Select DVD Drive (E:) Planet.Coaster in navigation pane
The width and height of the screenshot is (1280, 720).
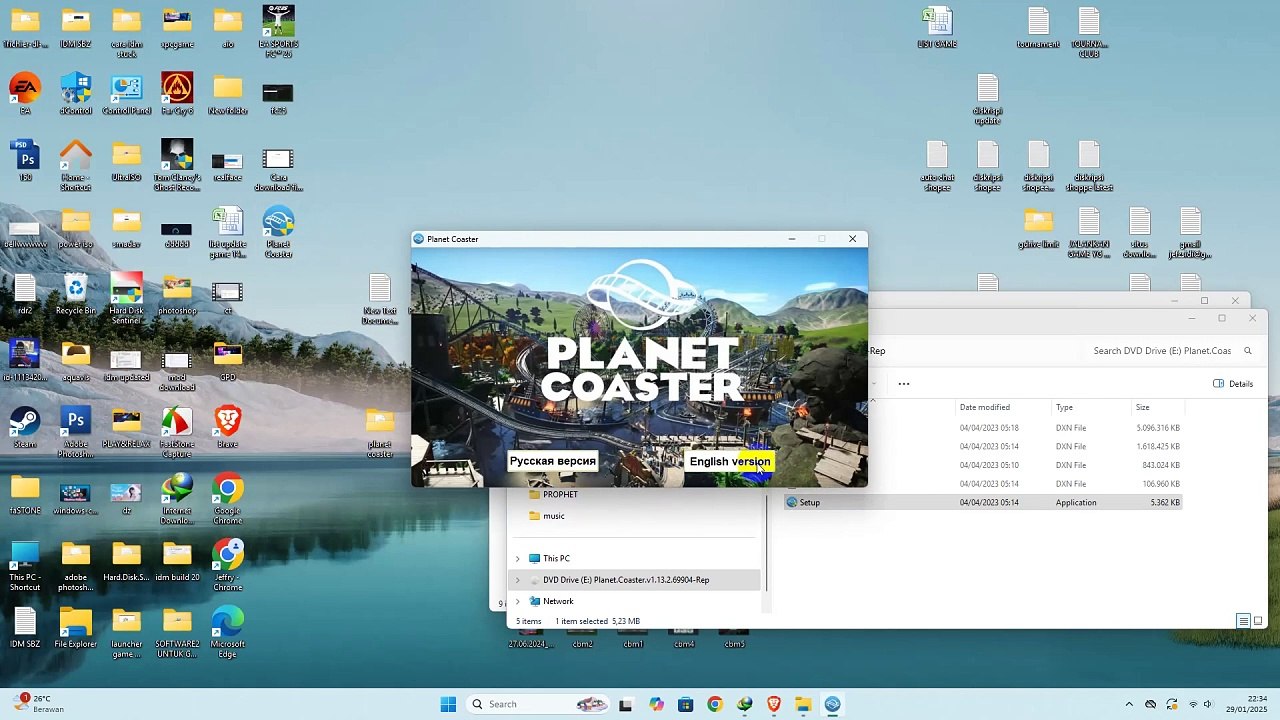pyautogui.click(x=626, y=580)
